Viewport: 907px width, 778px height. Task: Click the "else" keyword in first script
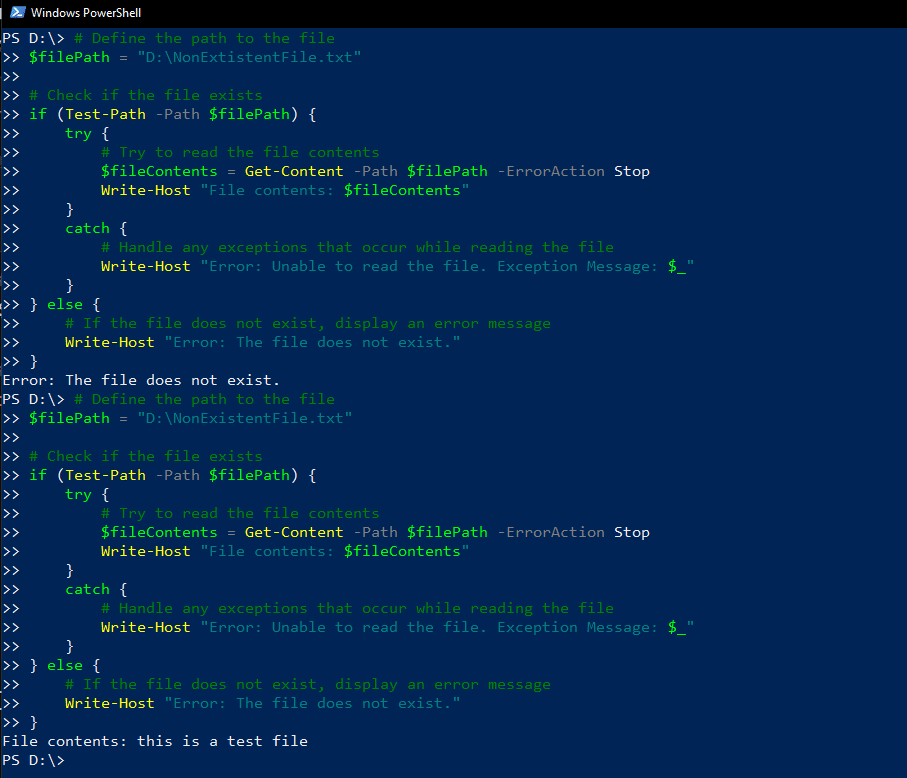(x=65, y=304)
